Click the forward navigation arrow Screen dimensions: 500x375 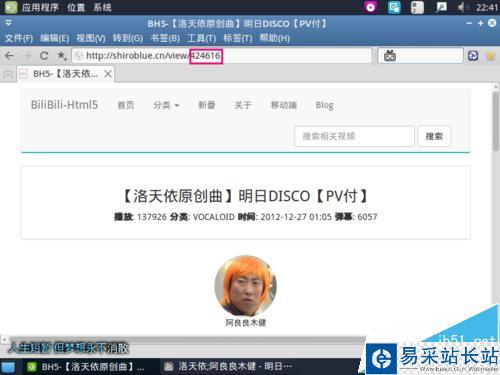[x=27, y=56]
